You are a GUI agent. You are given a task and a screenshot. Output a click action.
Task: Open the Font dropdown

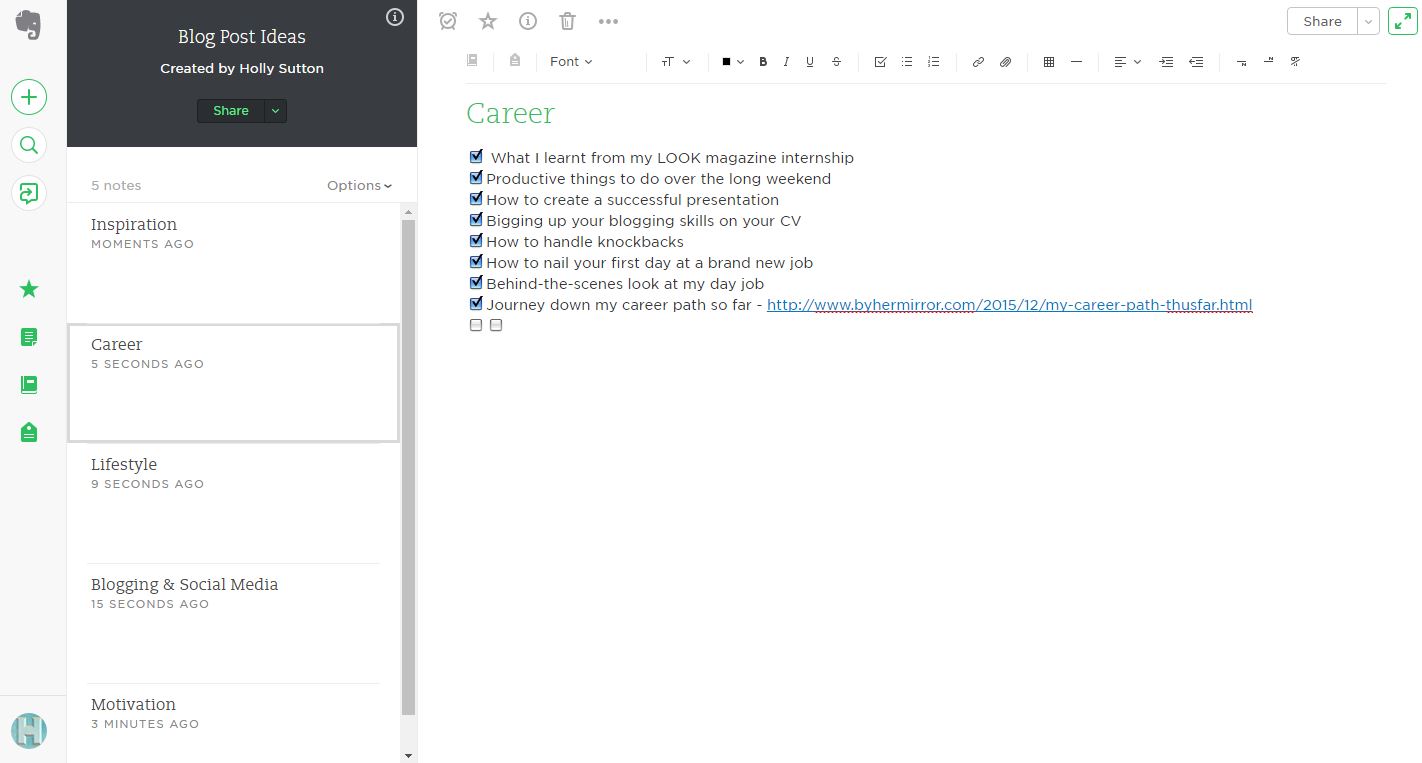click(x=571, y=62)
